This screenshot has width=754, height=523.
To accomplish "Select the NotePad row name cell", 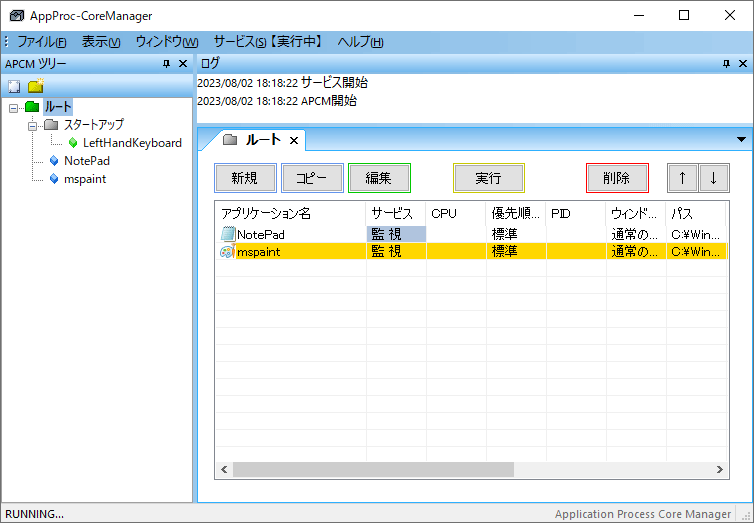I will pyautogui.click(x=290, y=234).
